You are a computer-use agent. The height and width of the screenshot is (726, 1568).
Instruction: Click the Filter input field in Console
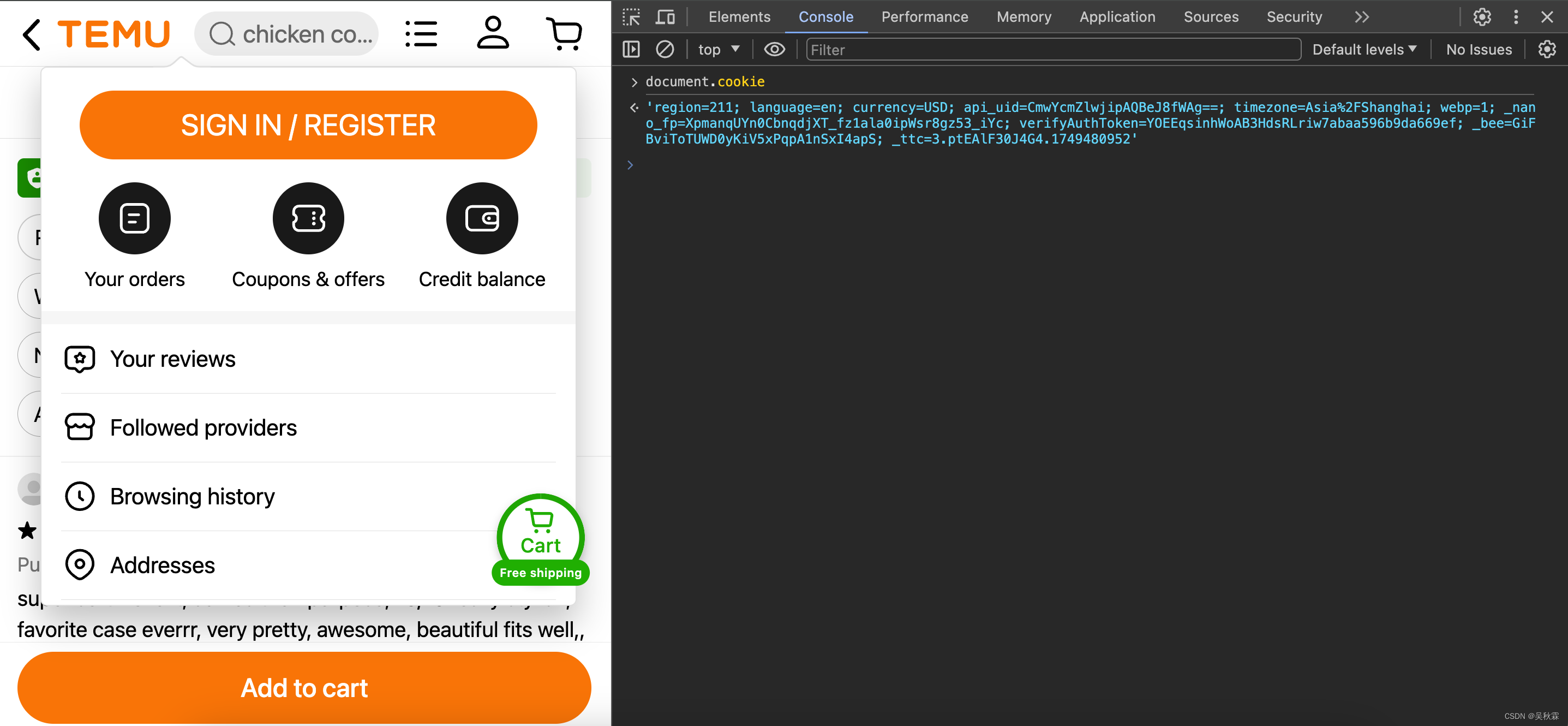(1053, 50)
